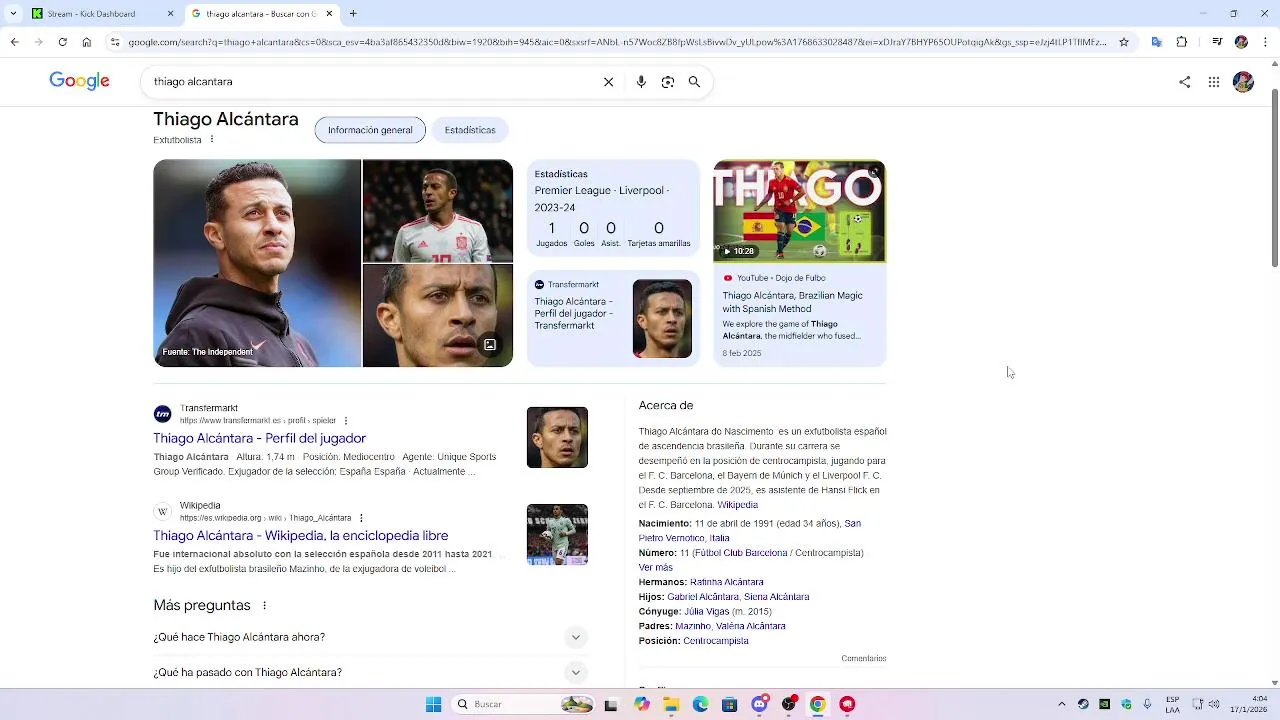Image resolution: width=1280 pixels, height=720 pixels.
Task: Go to the browser home page
Action: pos(87,42)
